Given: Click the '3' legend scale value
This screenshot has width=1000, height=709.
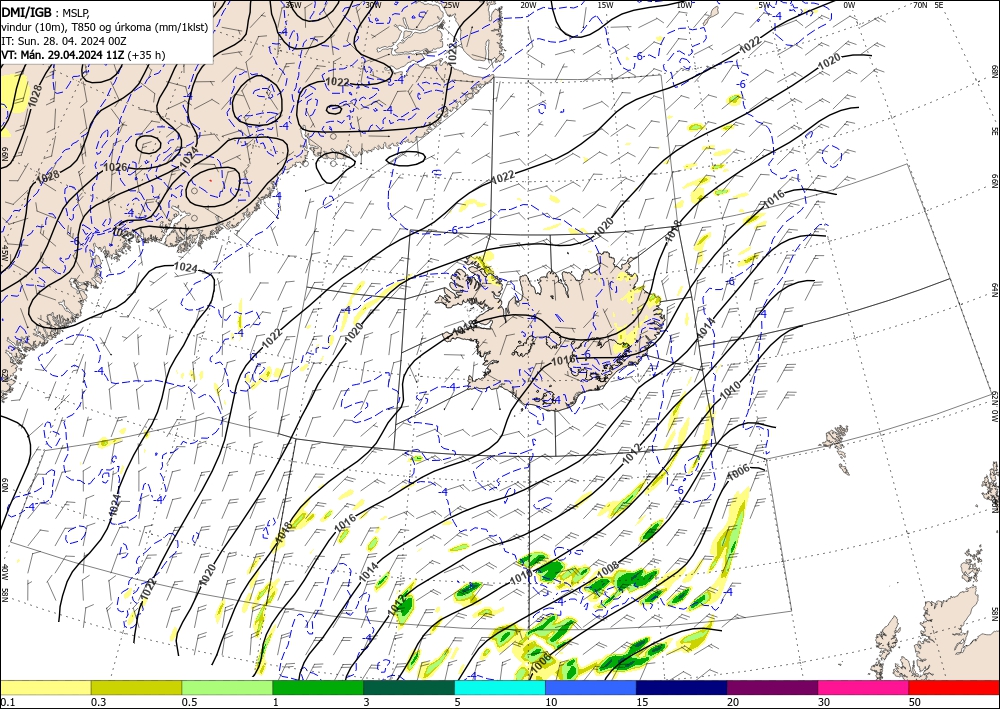Looking at the screenshot, I should tap(367, 702).
